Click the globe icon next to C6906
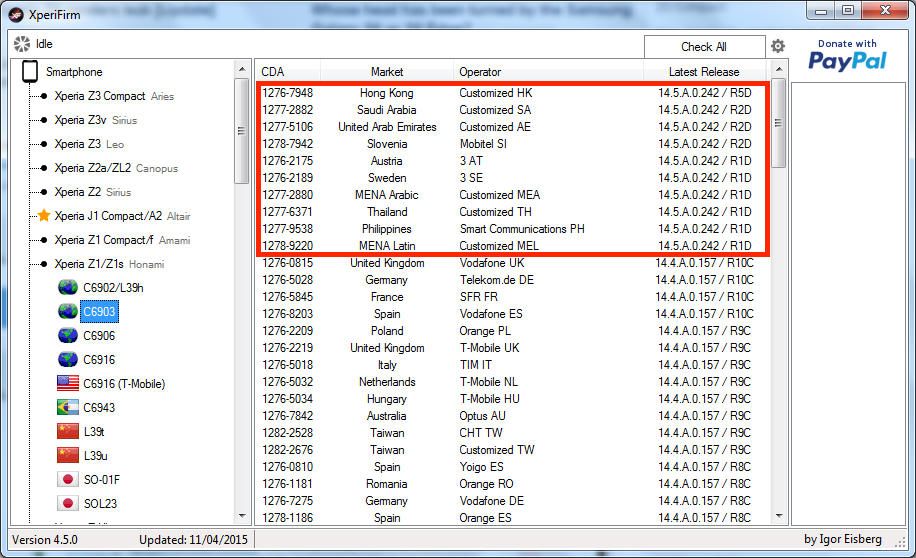The width and height of the screenshot is (916, 558). click(x=68, y=335)
